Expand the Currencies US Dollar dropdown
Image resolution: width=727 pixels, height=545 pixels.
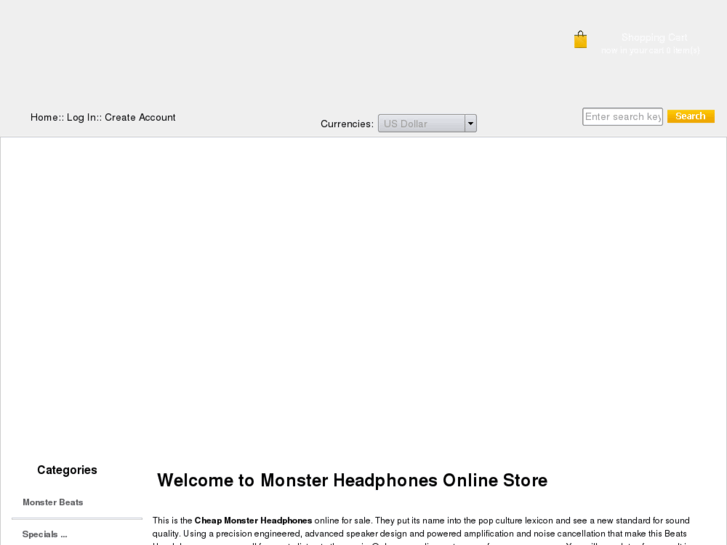click(x=427, y=123)
